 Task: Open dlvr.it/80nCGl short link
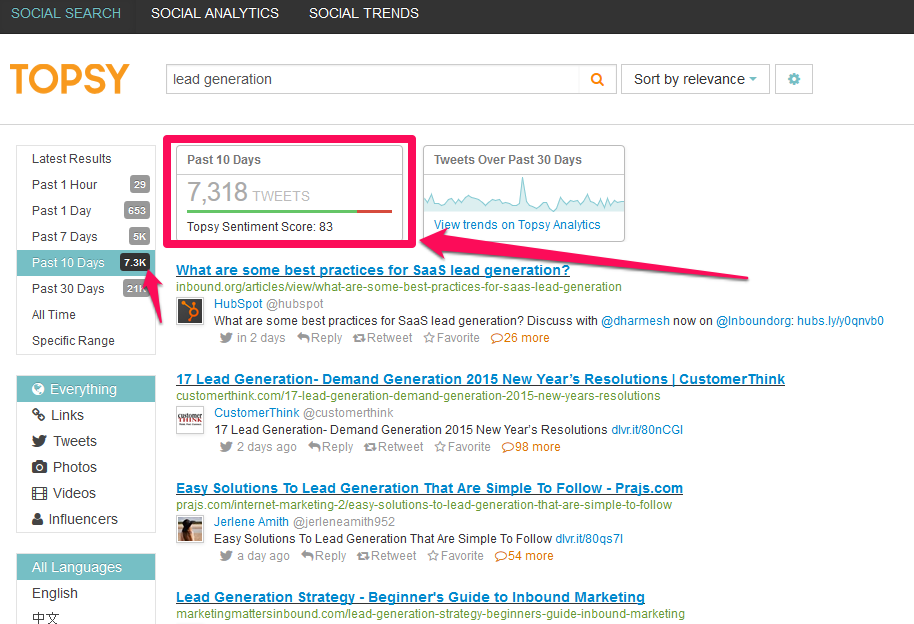(647, 430)
